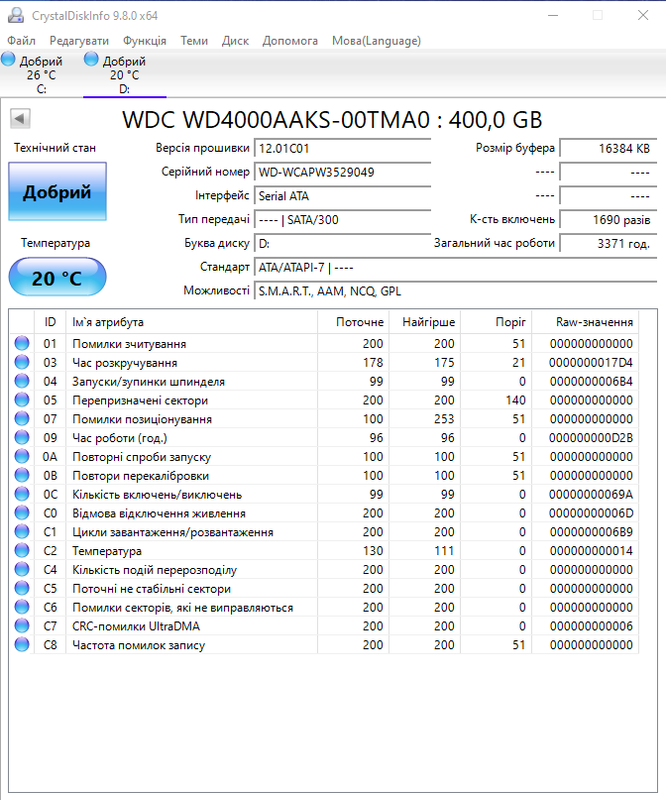Click the Serial ATA interface field
The height and width of the screenshot is (800, 666).
coord(342,196)
